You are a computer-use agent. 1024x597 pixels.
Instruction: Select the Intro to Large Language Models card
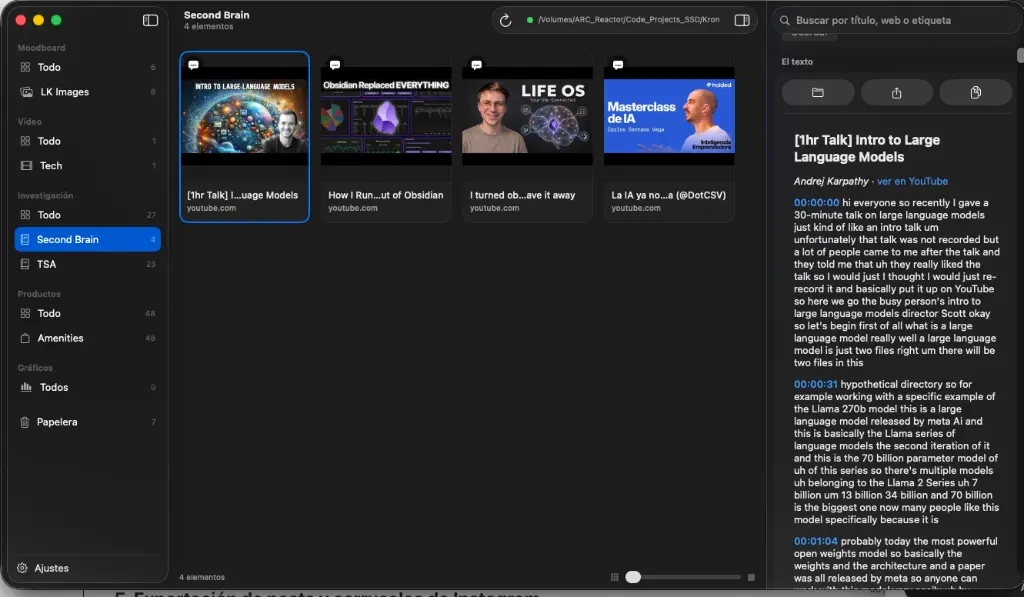point(244,137)
